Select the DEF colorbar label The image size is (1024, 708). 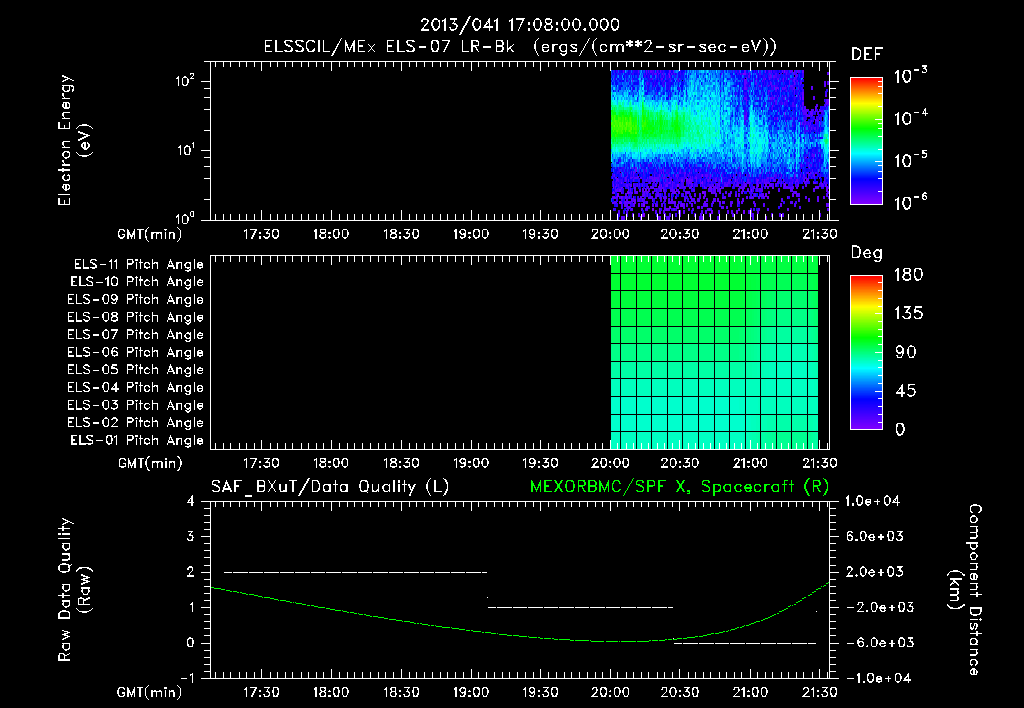click(x=866, y=55)
